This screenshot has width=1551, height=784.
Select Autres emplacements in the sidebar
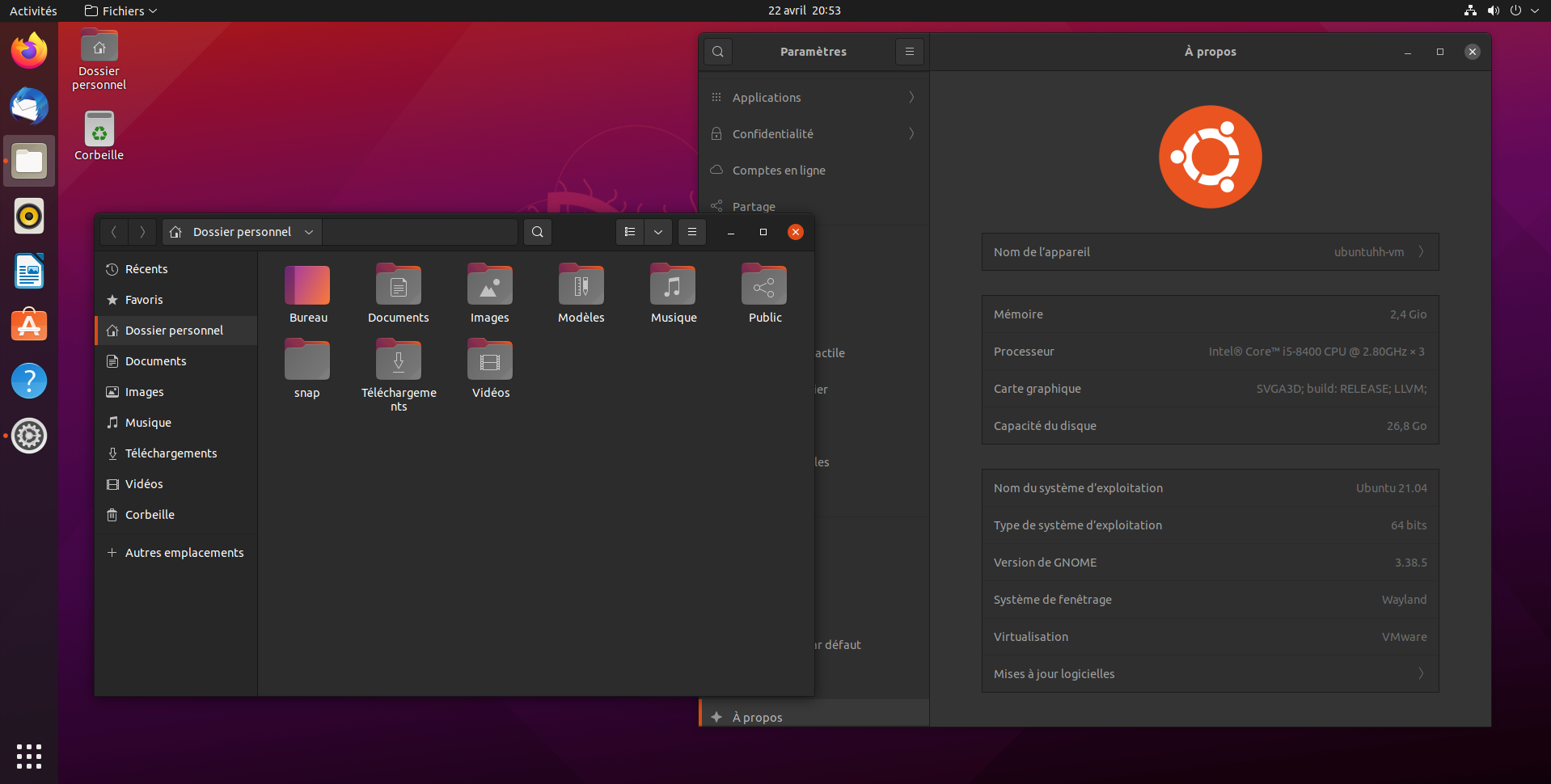(175, 552)
